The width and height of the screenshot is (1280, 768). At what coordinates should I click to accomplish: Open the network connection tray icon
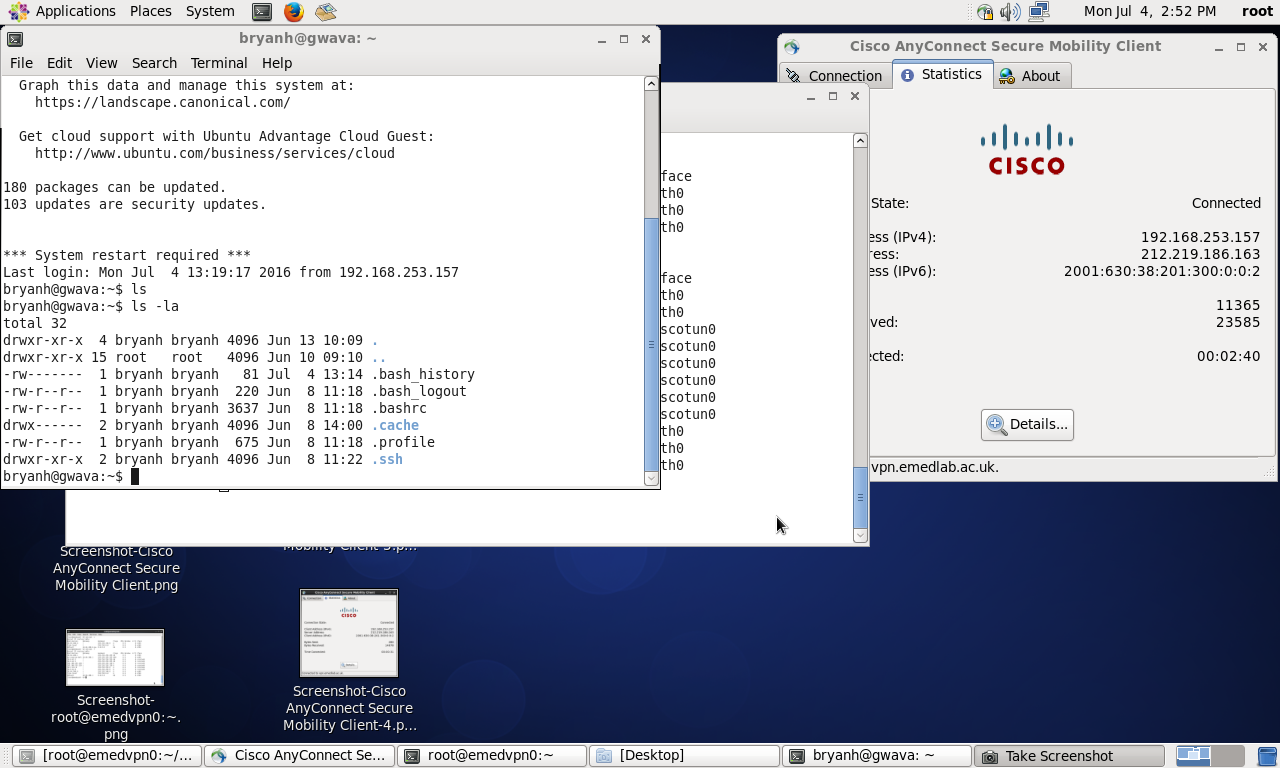pos(1039,12)
